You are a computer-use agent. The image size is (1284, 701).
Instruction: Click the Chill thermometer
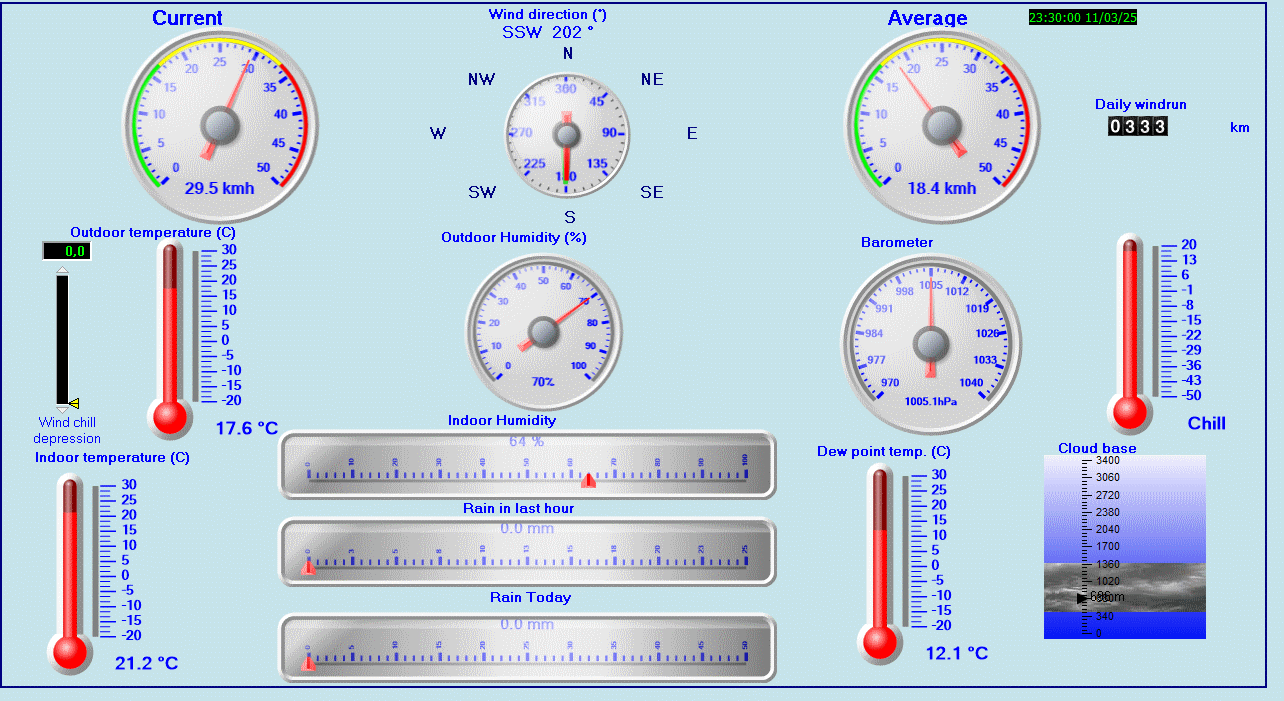(x=1129, y=333)
